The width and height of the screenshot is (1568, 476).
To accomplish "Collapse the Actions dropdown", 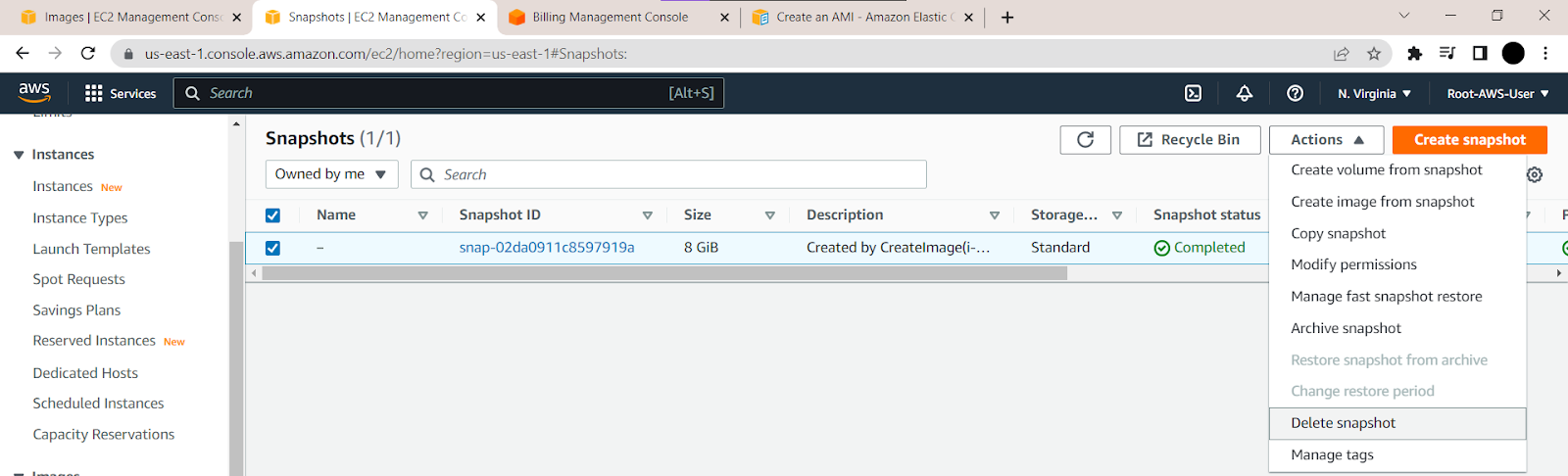I will coord(1326,140).
